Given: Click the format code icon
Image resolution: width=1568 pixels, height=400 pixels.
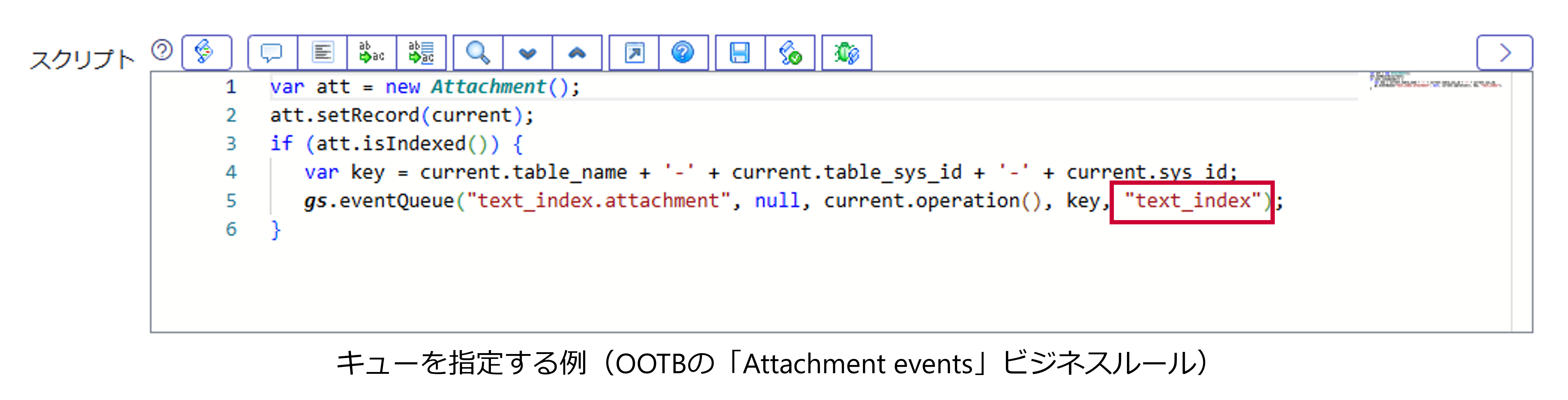Looking at the screenshot, I should click(322, 53).
